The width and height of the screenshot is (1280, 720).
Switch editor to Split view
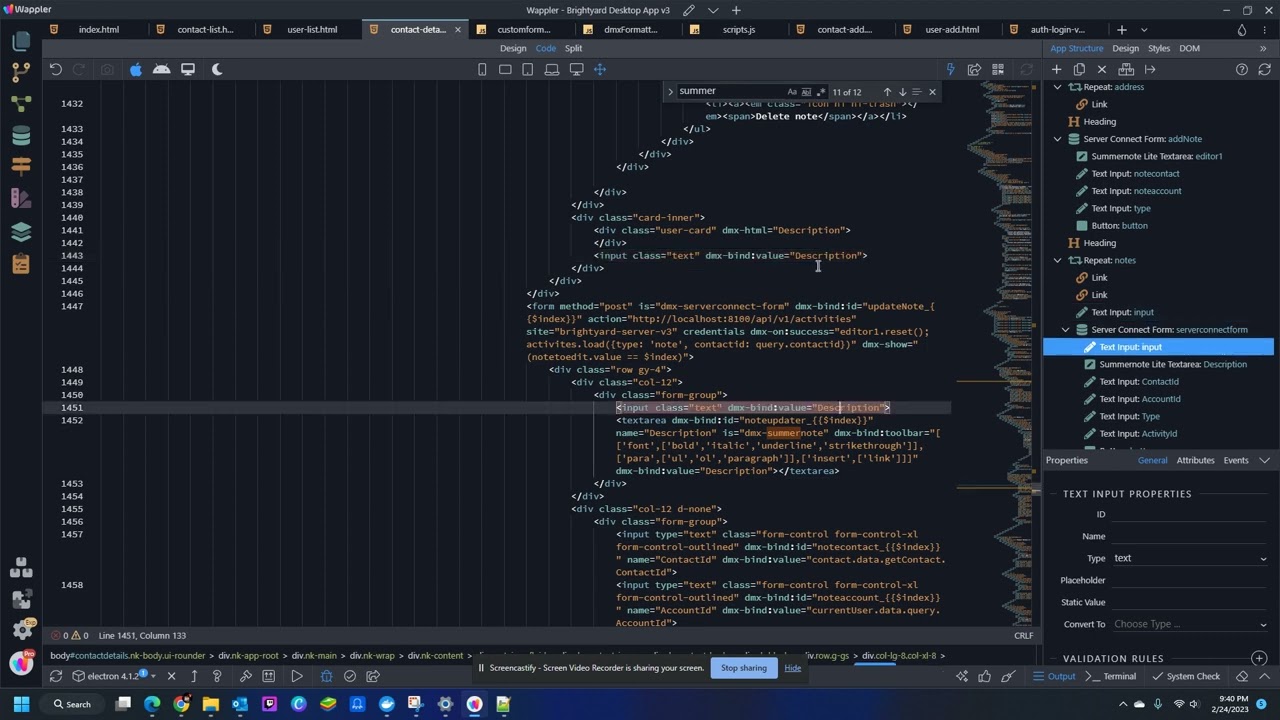573,48
